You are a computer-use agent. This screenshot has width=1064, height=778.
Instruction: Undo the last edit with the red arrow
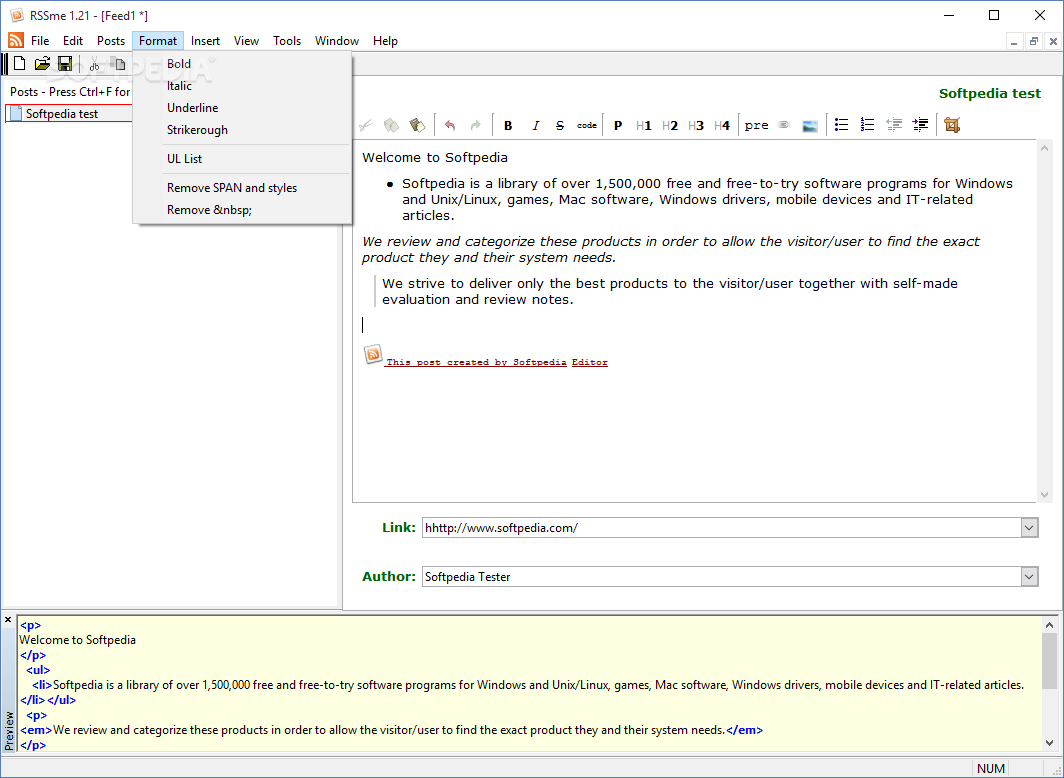tap(450, 125)
